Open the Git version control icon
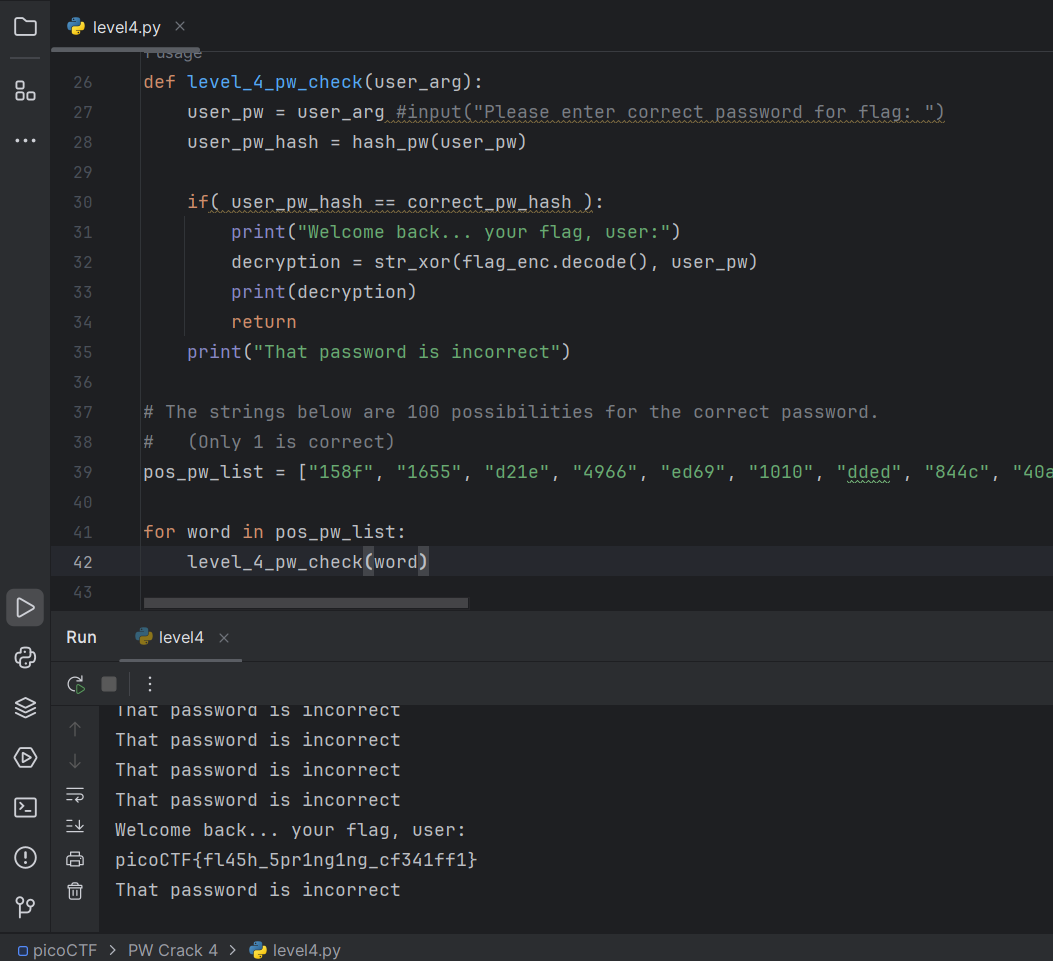The height and width of the screenshot is (961, 1053). click(25, 907)
